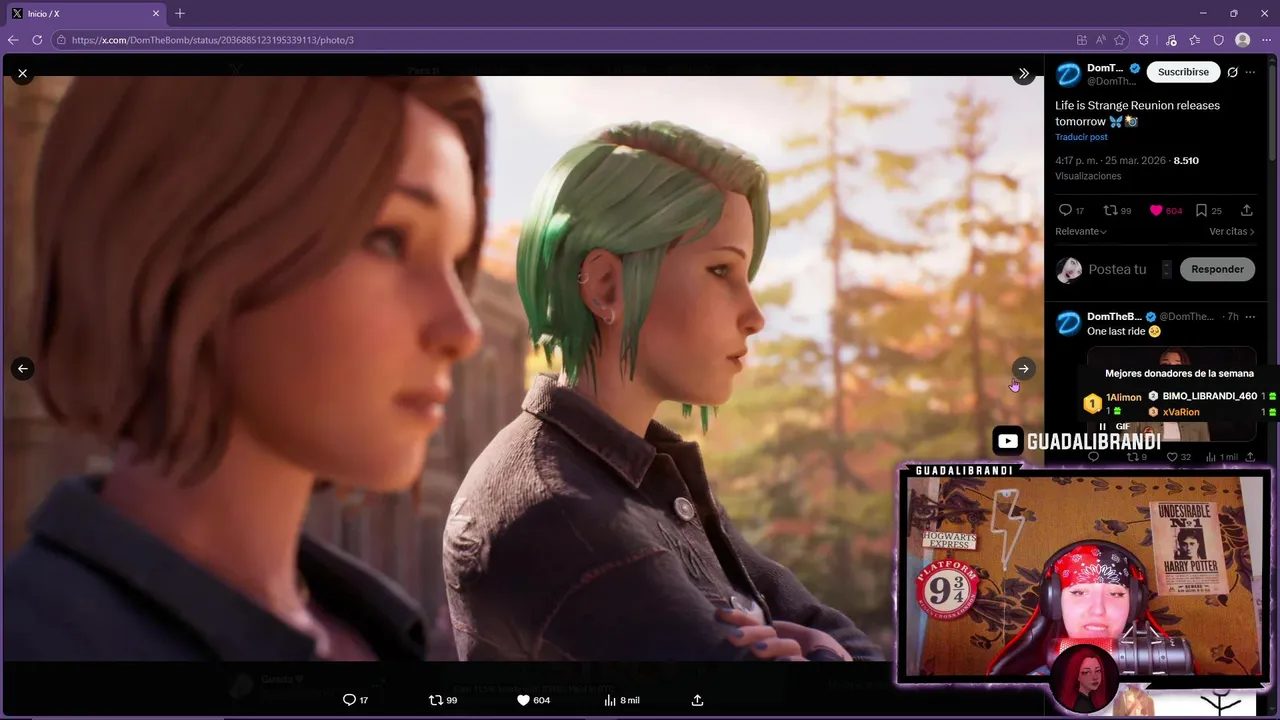Open DomTheBomb profile avatar in main post
The height and width of the screenshot is (720, 1280).
pyautogui.click(x=1068, y=74)
